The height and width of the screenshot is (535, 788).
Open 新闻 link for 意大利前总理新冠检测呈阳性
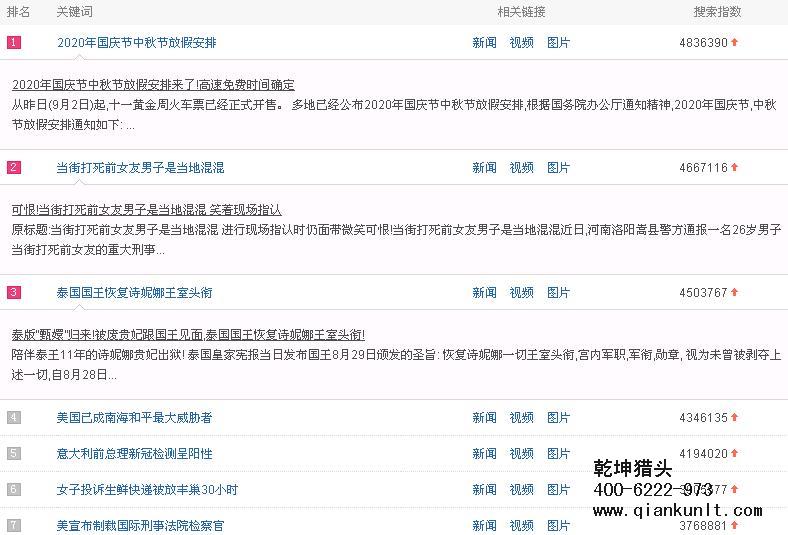click(484, 454)
